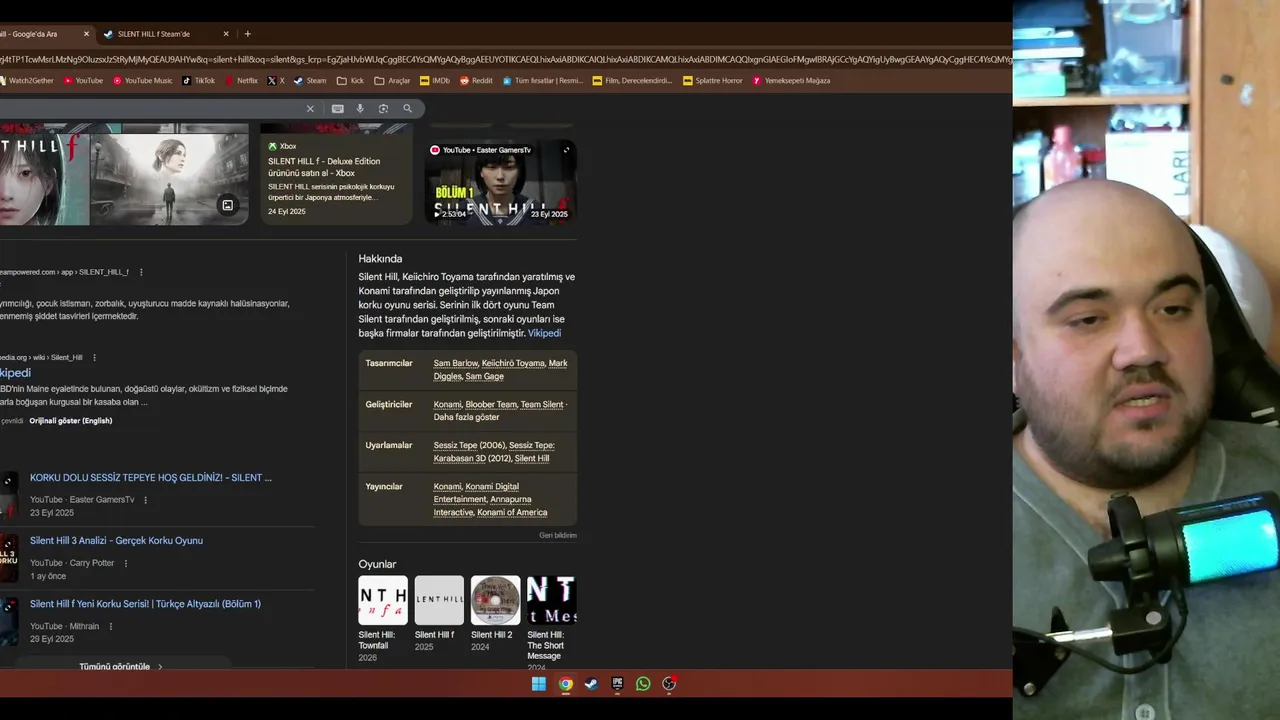Click Chrome icon in the taskbar
1280x720 pixels.
(x=565, y=684)
